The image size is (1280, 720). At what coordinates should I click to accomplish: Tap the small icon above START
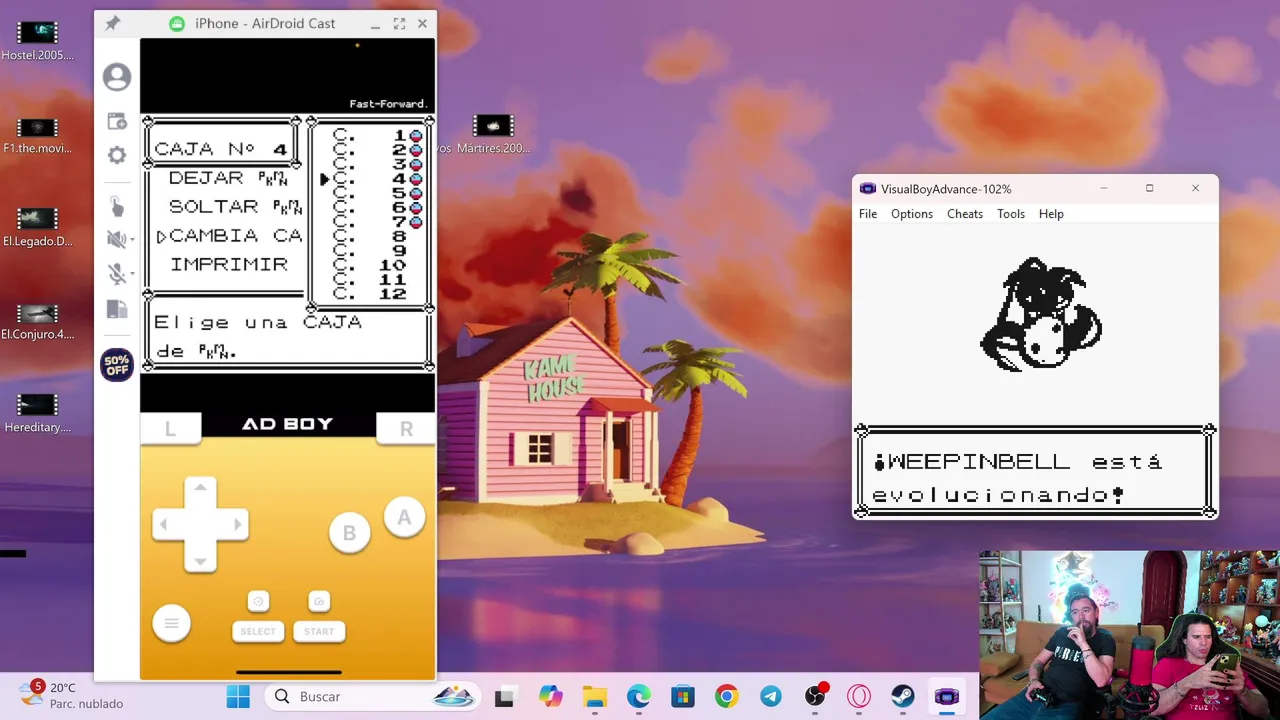[319, 601]
